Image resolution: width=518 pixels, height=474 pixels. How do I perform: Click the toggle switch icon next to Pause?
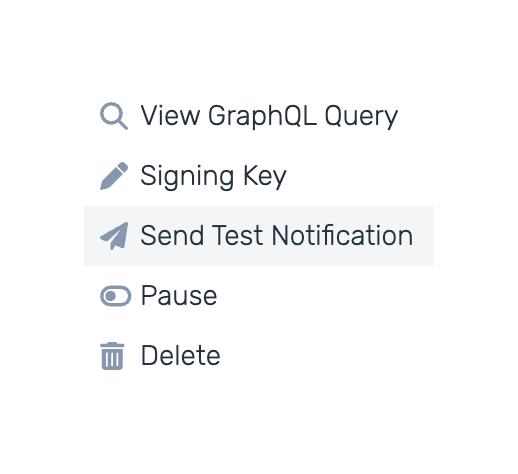pos(115,296)
